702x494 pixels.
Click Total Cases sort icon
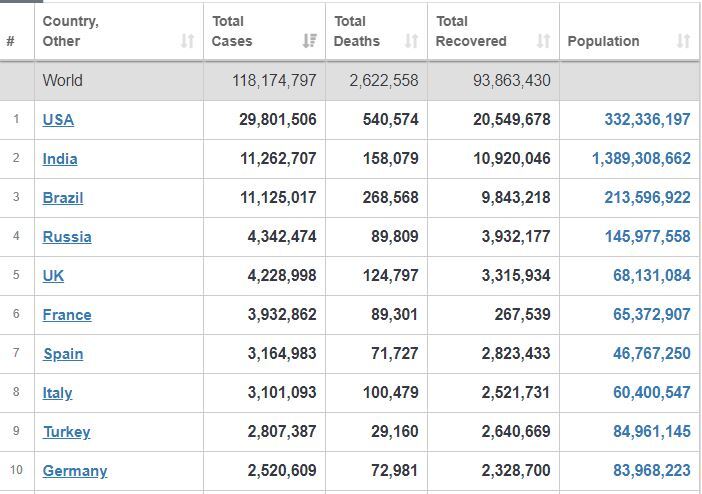tap(309, 41)
